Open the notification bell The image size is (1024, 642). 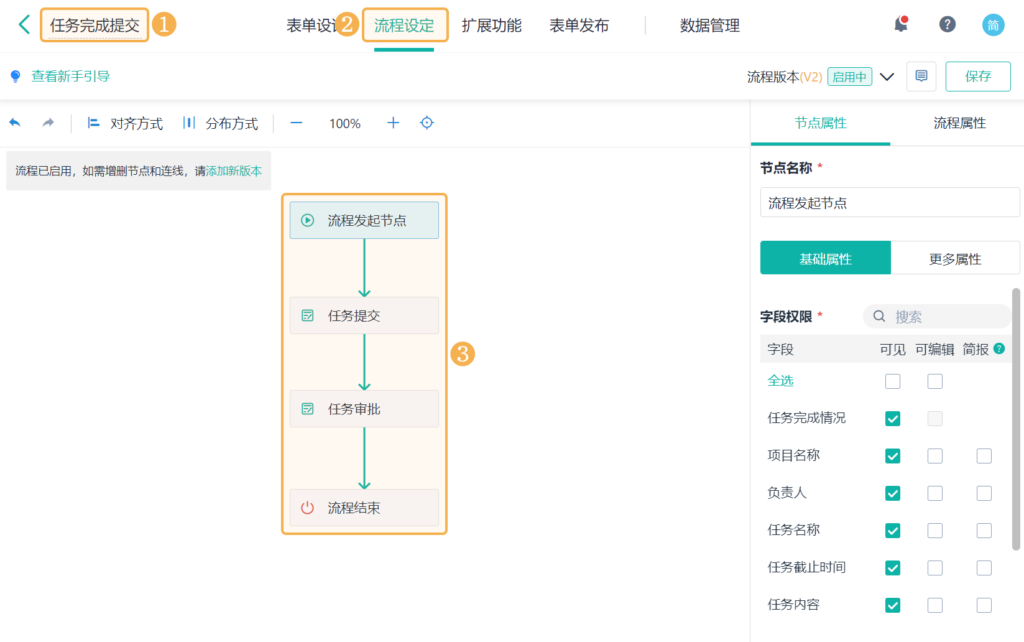tap(899, 23)
